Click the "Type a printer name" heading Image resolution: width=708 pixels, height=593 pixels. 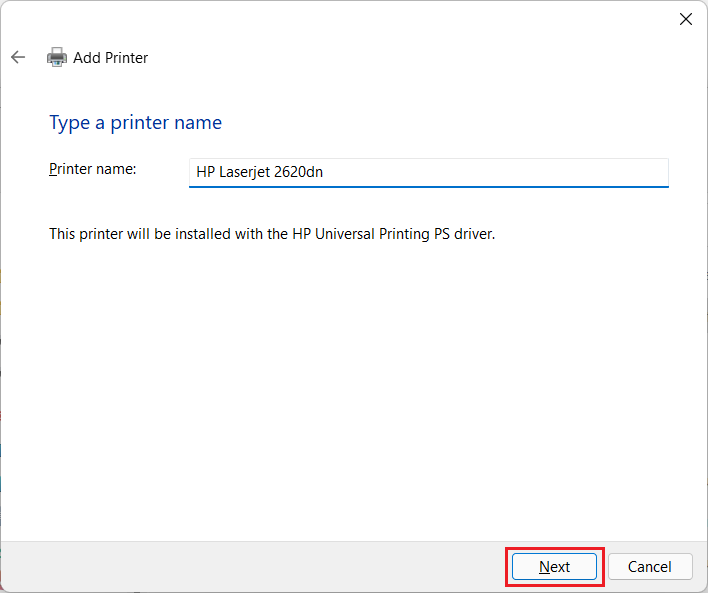click(135, 123)
